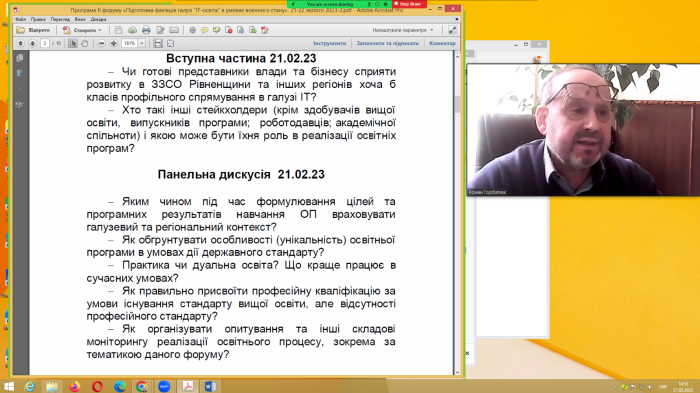Click the delete page toolbar icon
This screenshot has height=393, width=700.
tap(229, 30)
